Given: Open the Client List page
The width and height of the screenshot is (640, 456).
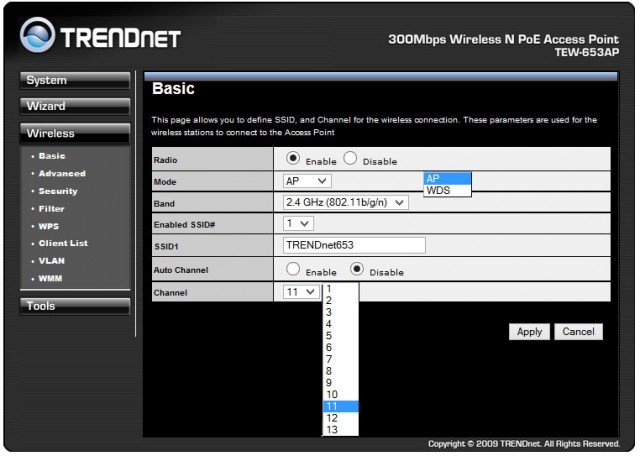Looking at the screenshot, I should (63, 243).
